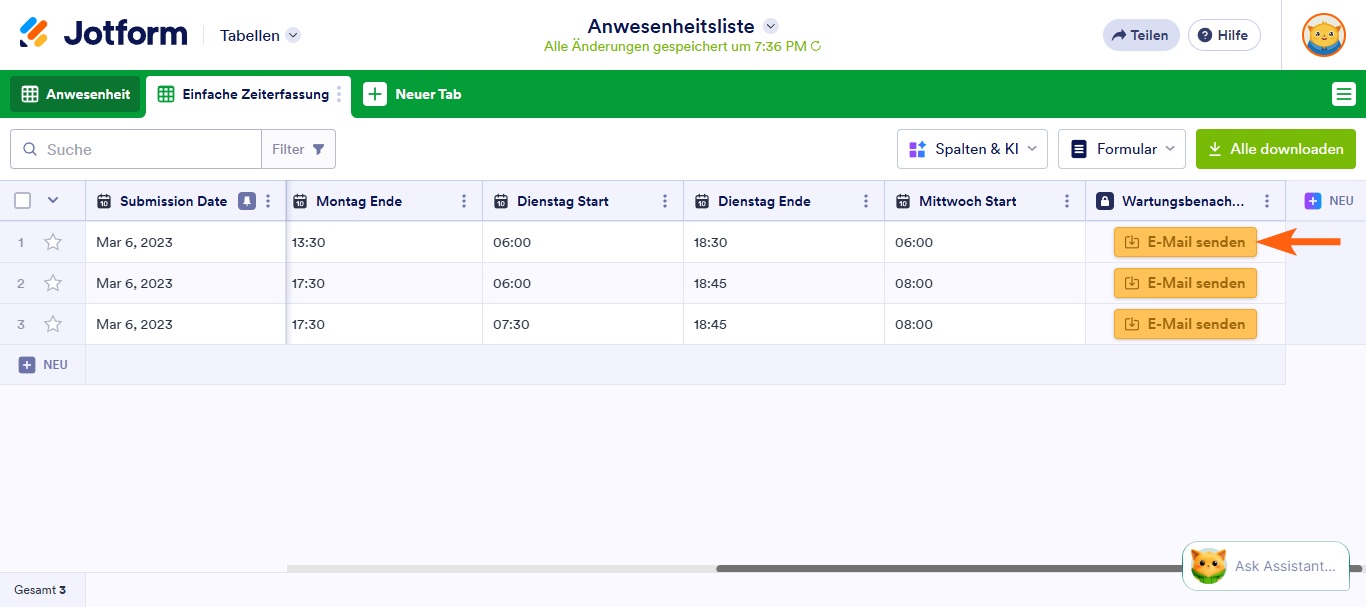Viewport: 1366px width, 607px height.
Task: Click E-Mail senden in row 3
Action: (x=1185, y=324)
